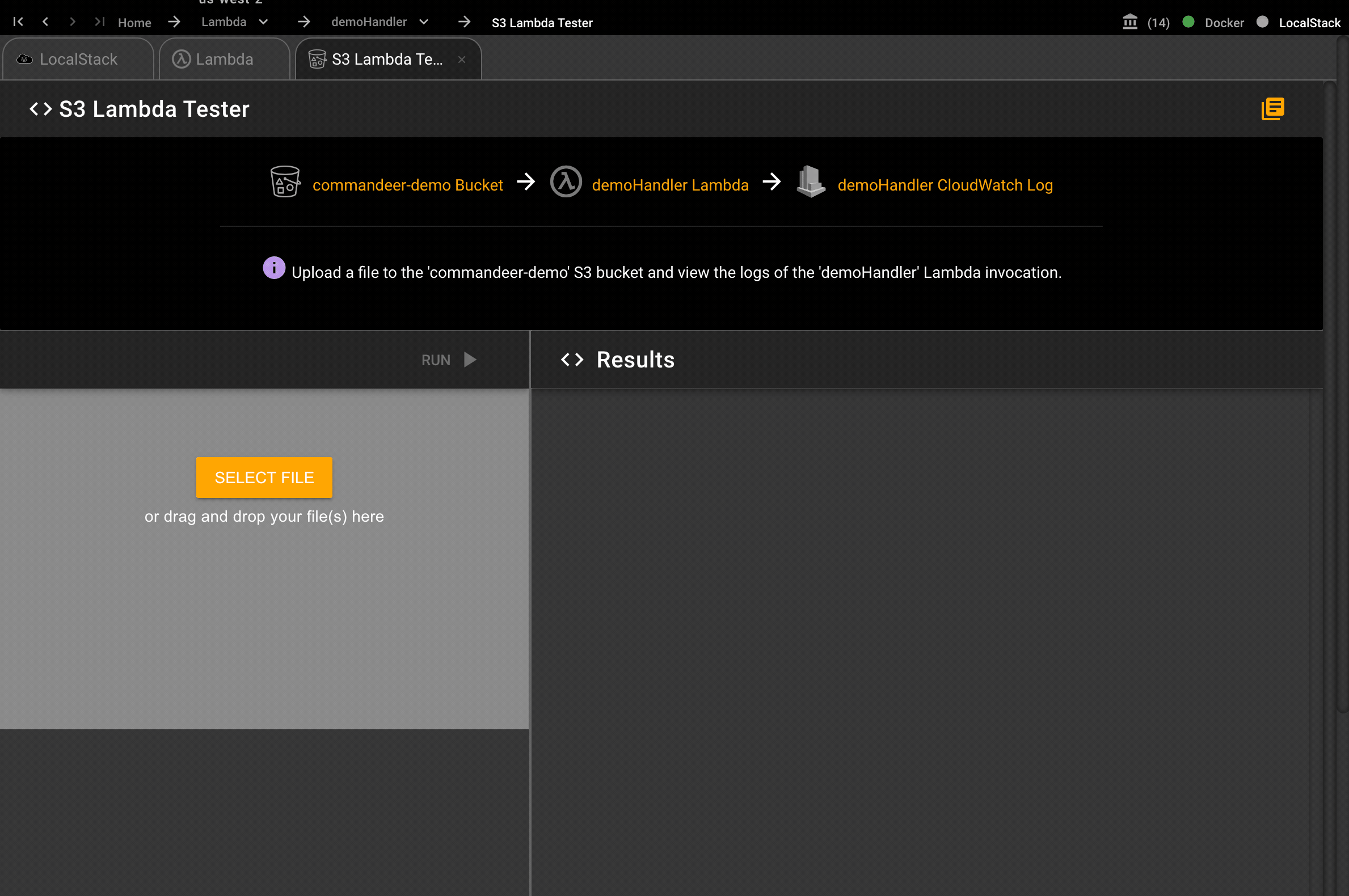The width and height of the screenshot is (1349, 896).
Task: Switch to the Lambda tab
Action: [225, 59]
